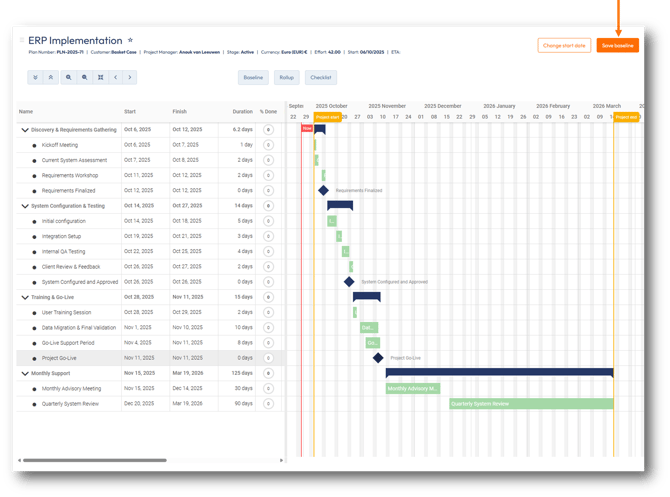This screenshot has width=670, height=497.
Task: Collapse the Monthly Support group
Action: [x=25, y=373]
